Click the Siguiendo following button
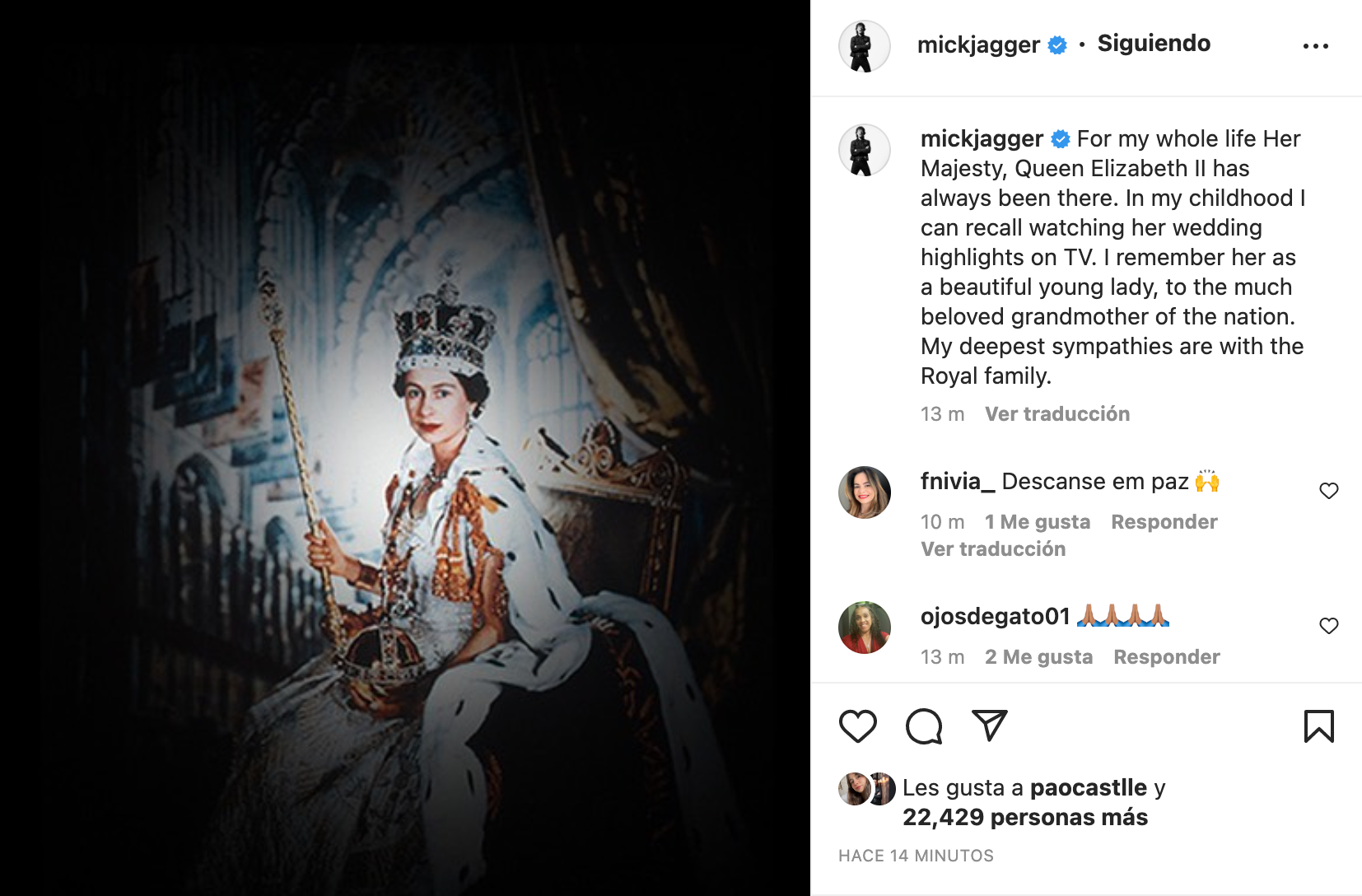This screenshot has width=1362, height=896. tap(1154, 44)
